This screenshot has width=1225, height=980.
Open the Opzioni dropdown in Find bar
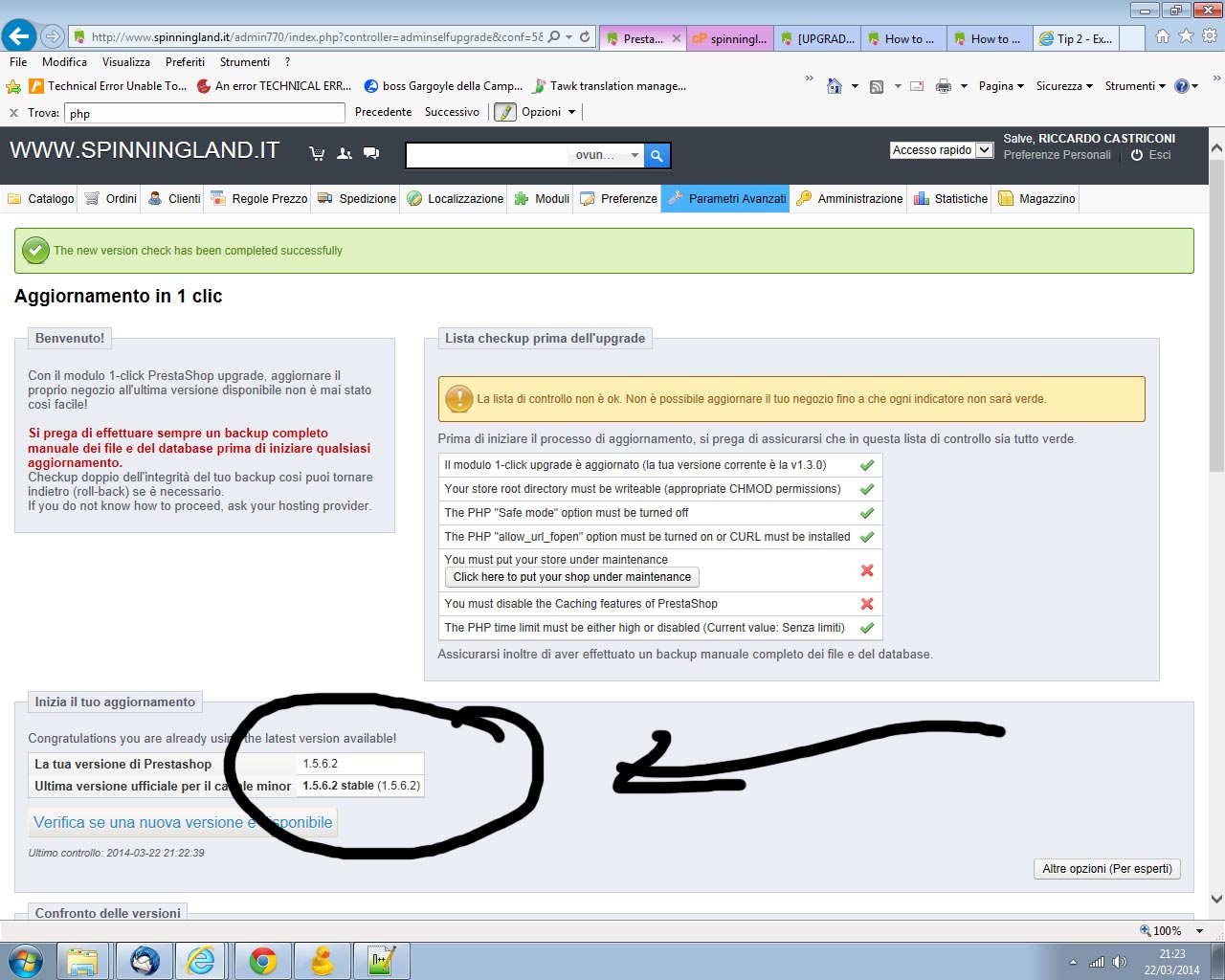click(548, 112)
